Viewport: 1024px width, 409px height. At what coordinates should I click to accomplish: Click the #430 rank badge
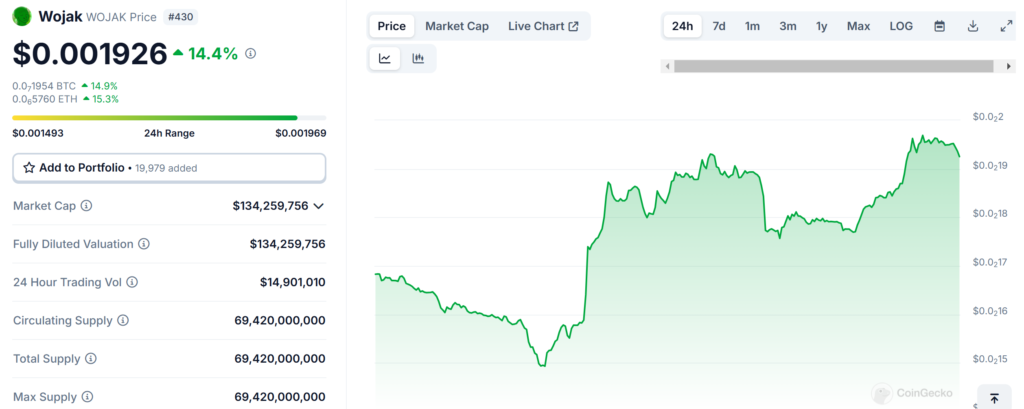(x=180, y=17)
